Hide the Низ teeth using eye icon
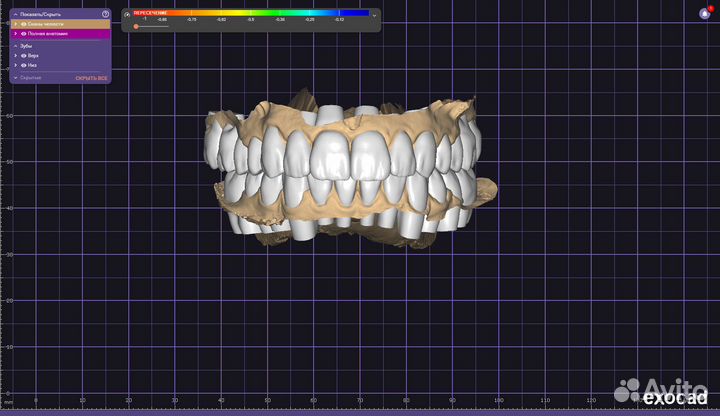Screen dimensions: 720x416 coord(23,66)
